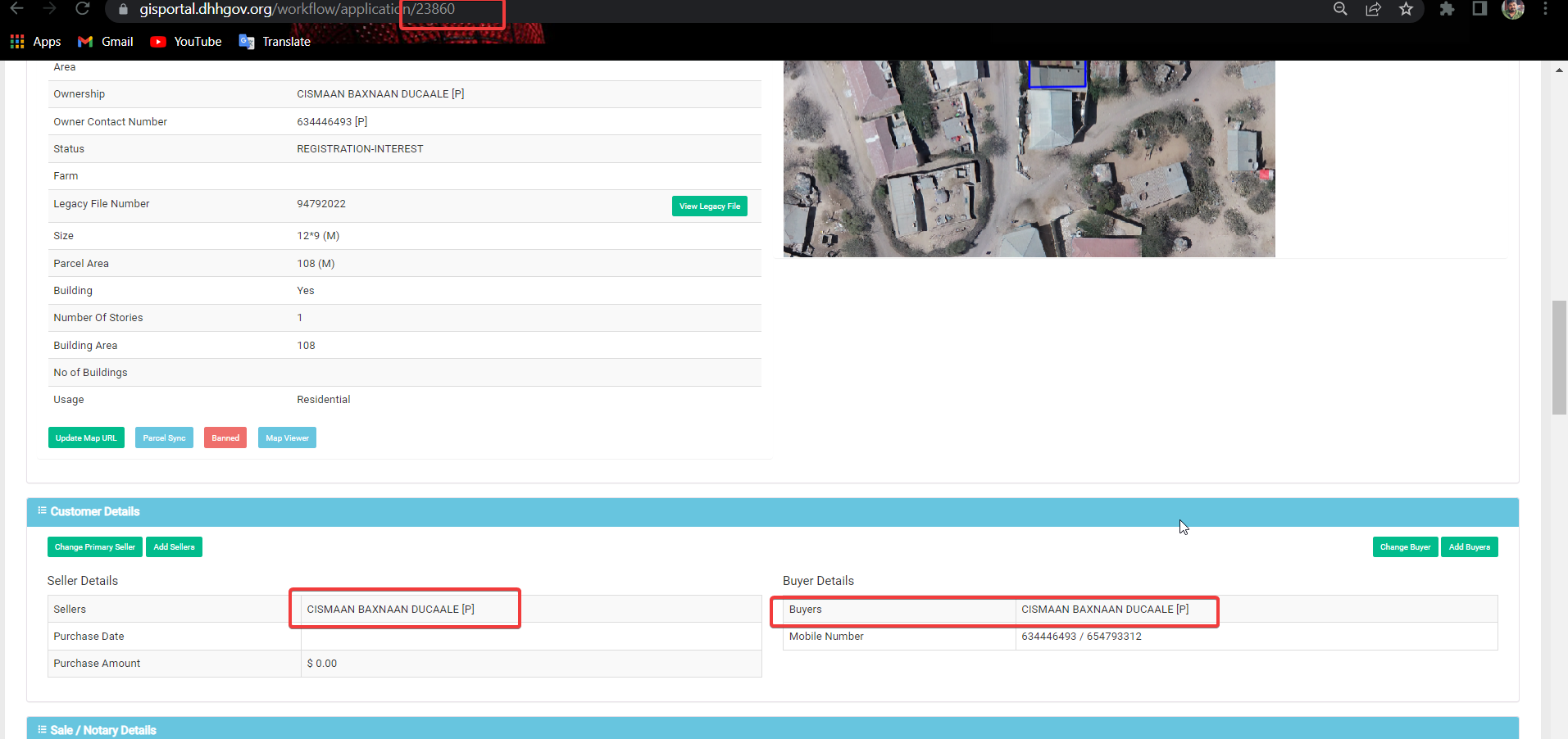1568x739 pixels.
Task: Click the Sale / Notary Details list icon
Action: (x=42, y=729)
